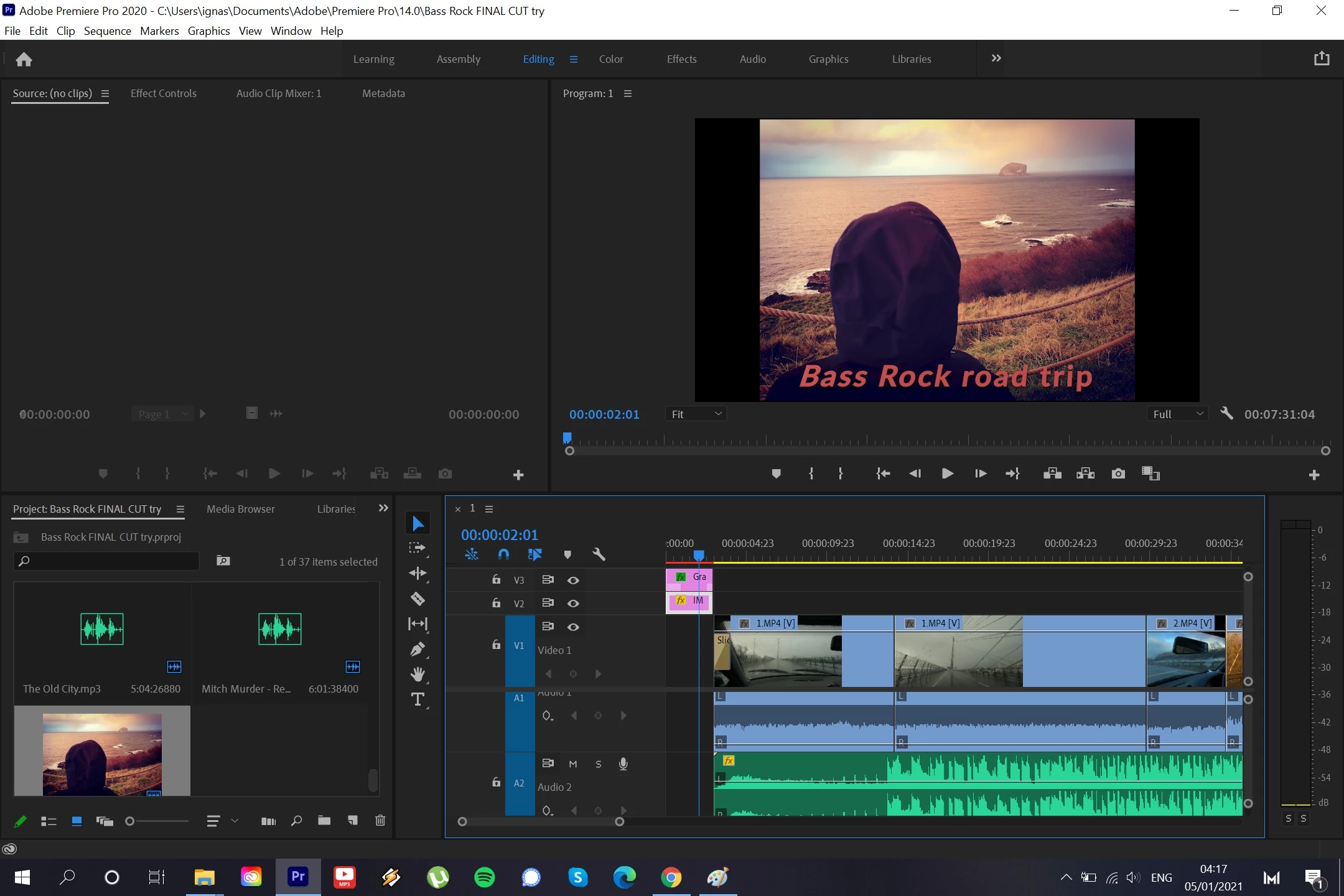The width and height of the screenshot is (1344, 896).
Task: Click the New Bin folder icon
Action: tap(324, 821)
